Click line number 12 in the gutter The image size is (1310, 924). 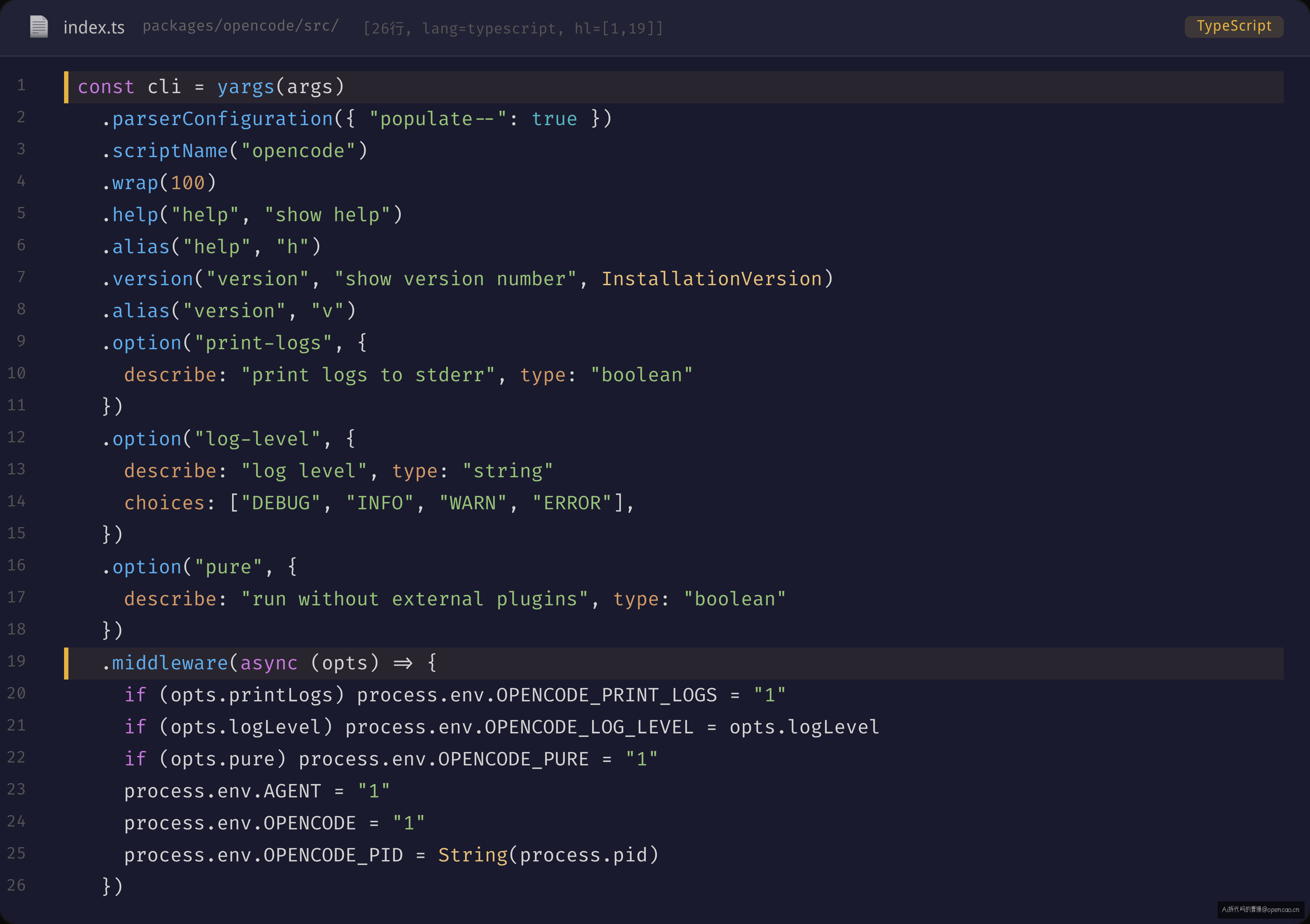click(x=16, y=438)
